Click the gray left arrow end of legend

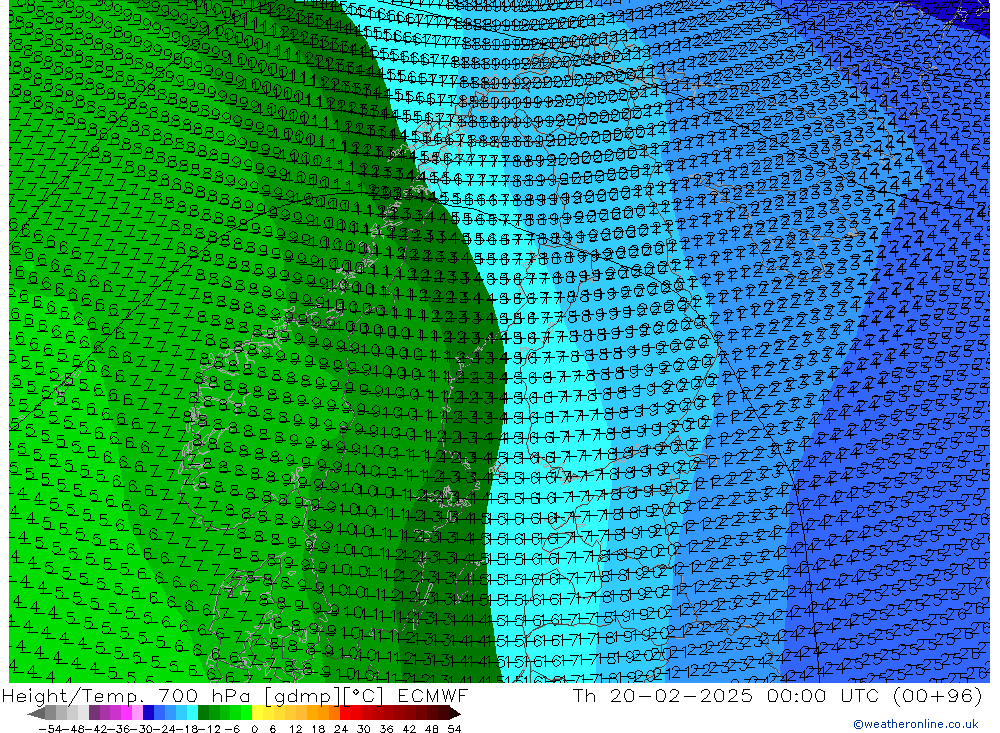(36, 713)
